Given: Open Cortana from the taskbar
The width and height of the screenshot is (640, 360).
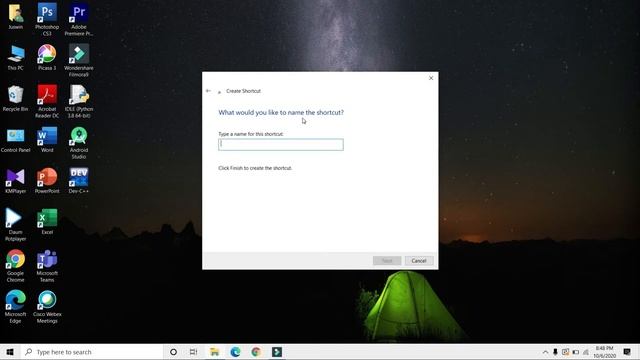Looking at the screenshot, I should [173, 352].
